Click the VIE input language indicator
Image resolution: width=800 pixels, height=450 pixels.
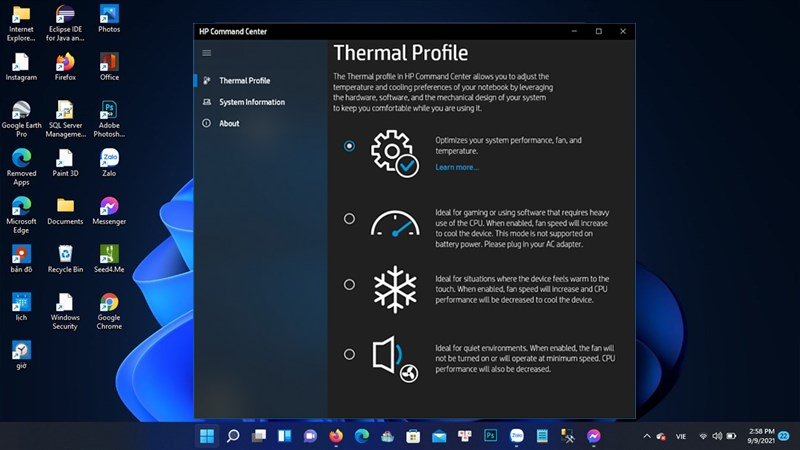coord(681,436)
